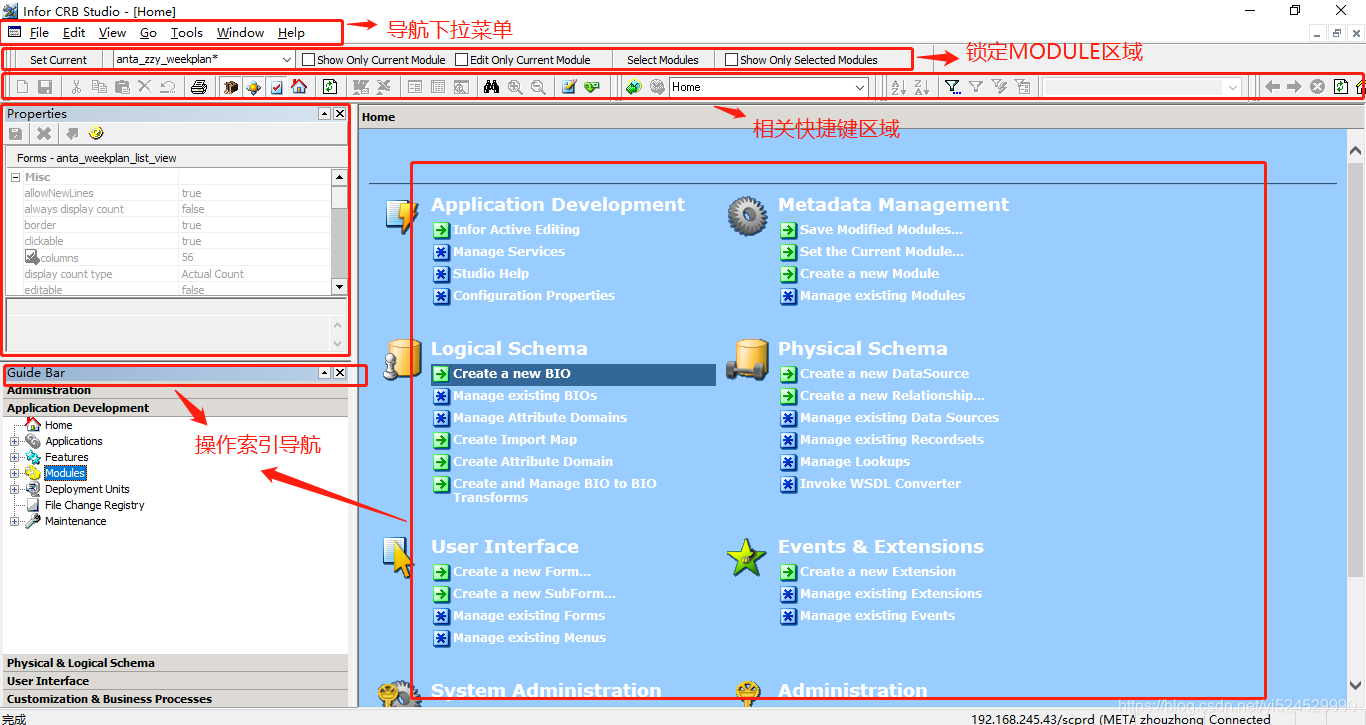
Task: Toggle Edit Only Current Module checkbox
Action: coord(461,59)
